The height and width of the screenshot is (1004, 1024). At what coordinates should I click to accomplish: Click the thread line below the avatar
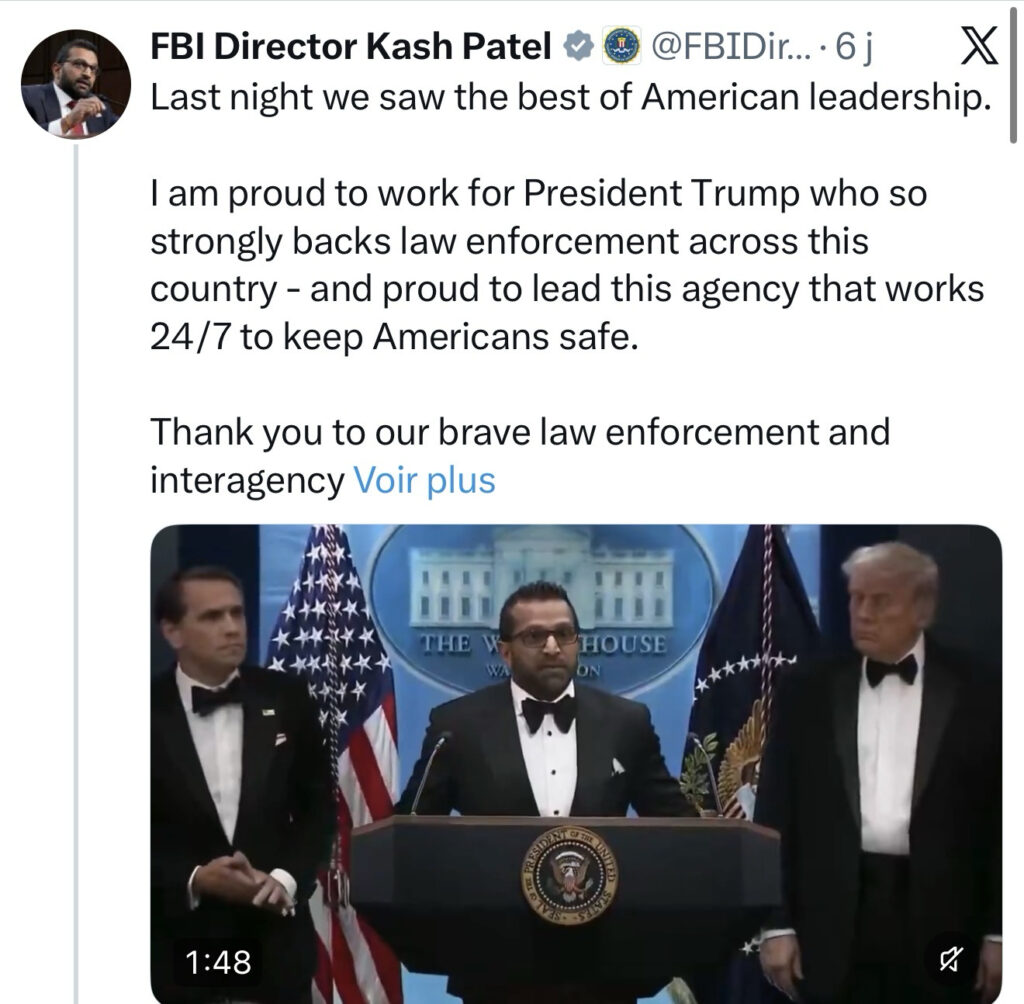pyautogui.click(x=76, y=575)
